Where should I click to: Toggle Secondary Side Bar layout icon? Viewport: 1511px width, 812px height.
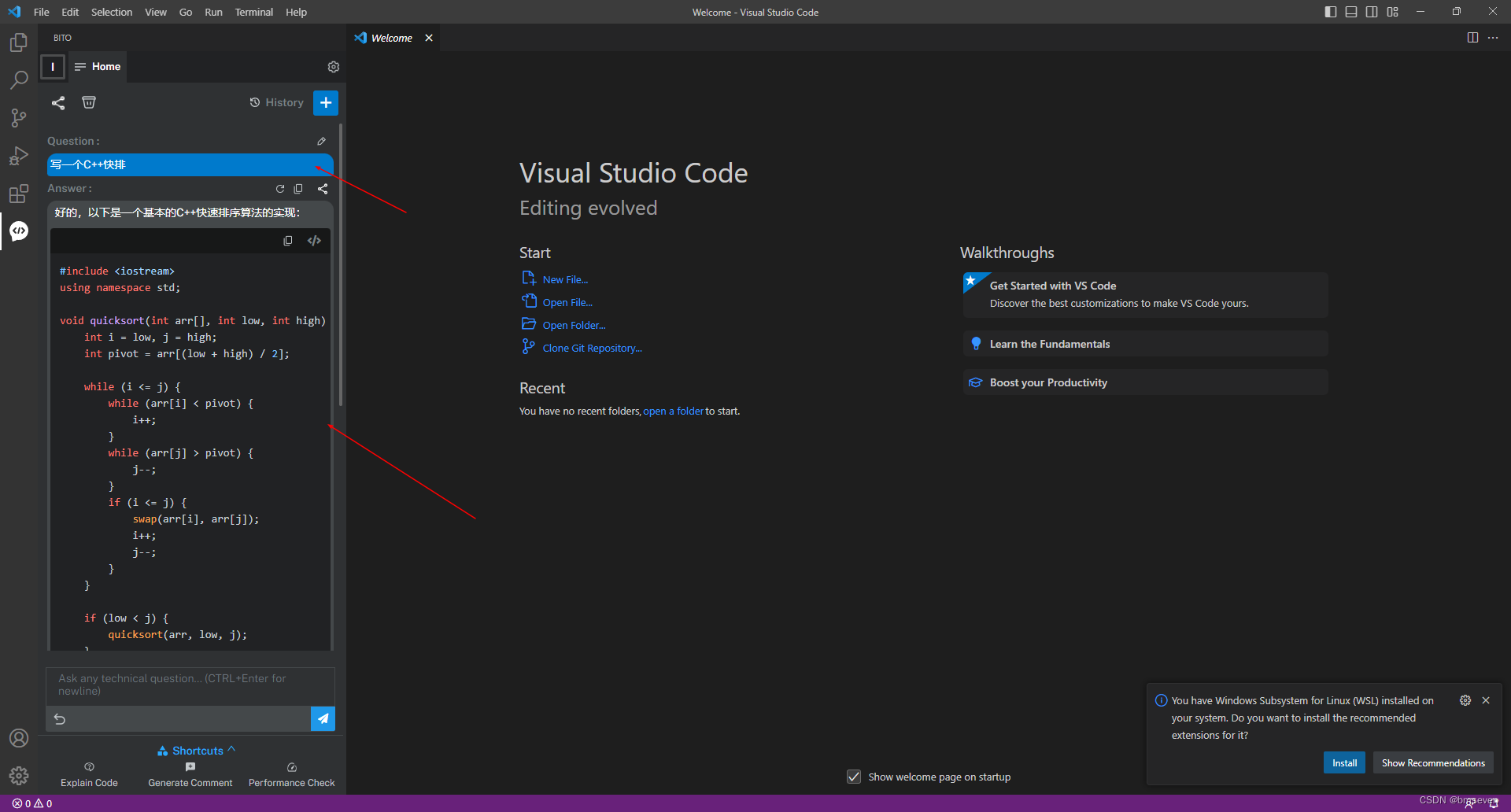1372,12
